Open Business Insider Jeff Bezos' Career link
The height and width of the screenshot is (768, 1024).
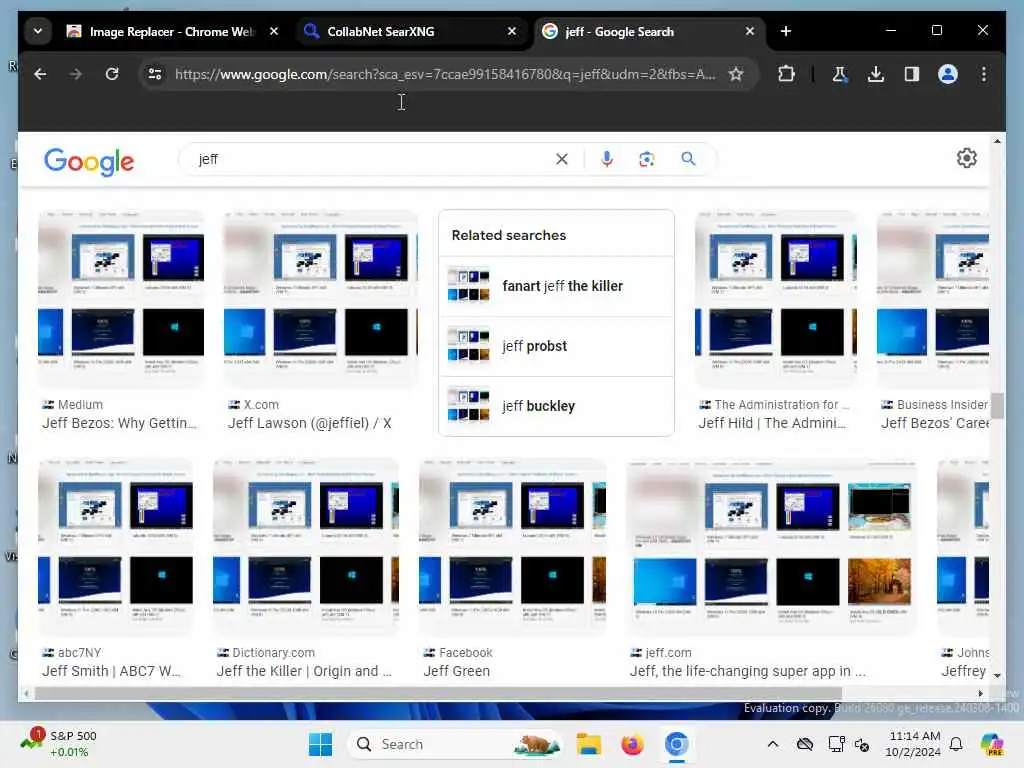point(935,423)
